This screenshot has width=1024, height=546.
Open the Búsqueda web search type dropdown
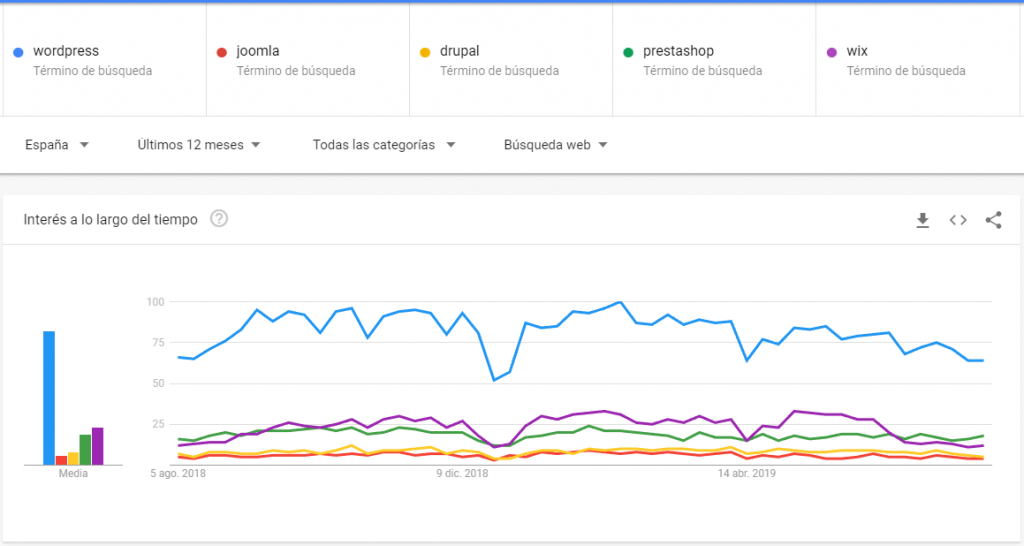point(556,145)
